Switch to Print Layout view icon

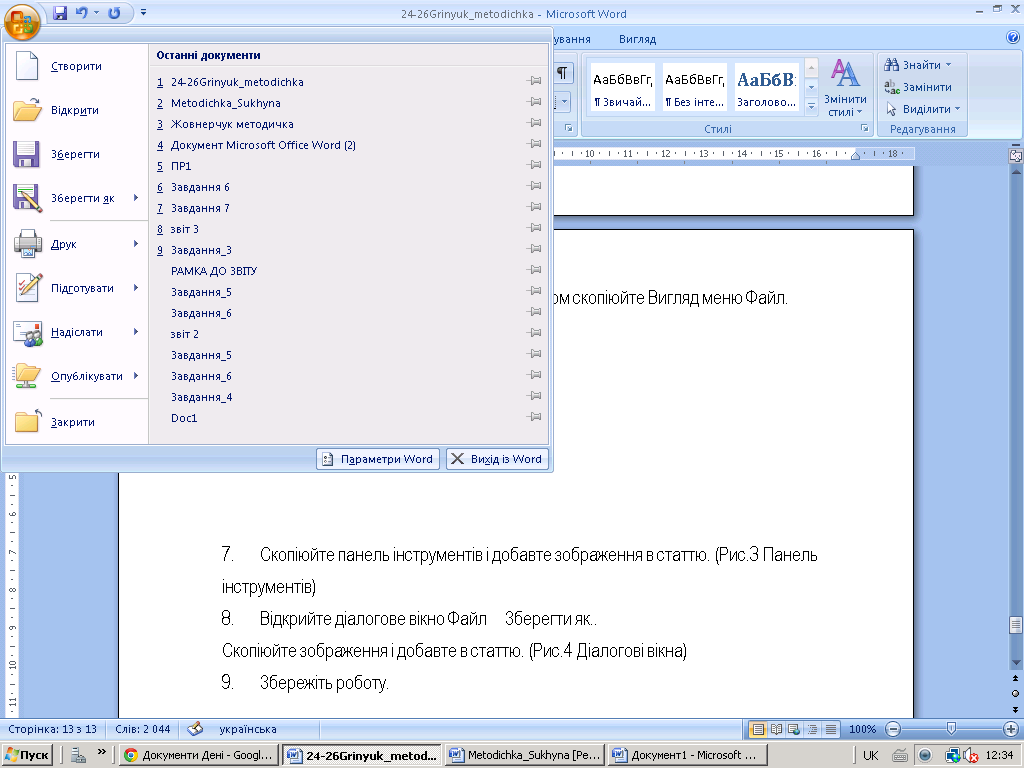pos(758,729)
